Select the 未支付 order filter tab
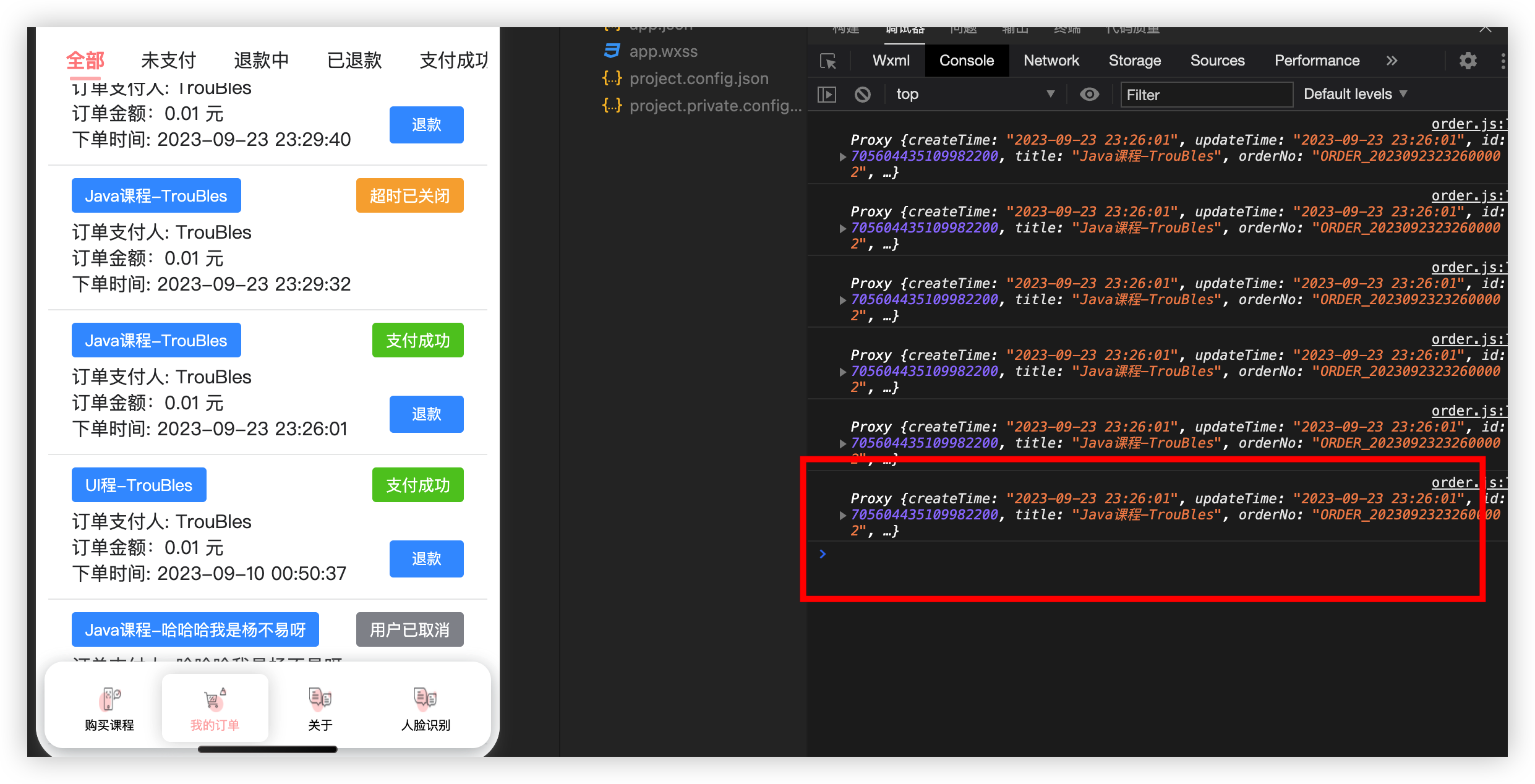This screenshot has height=784, width=1535. coord(168,60)
